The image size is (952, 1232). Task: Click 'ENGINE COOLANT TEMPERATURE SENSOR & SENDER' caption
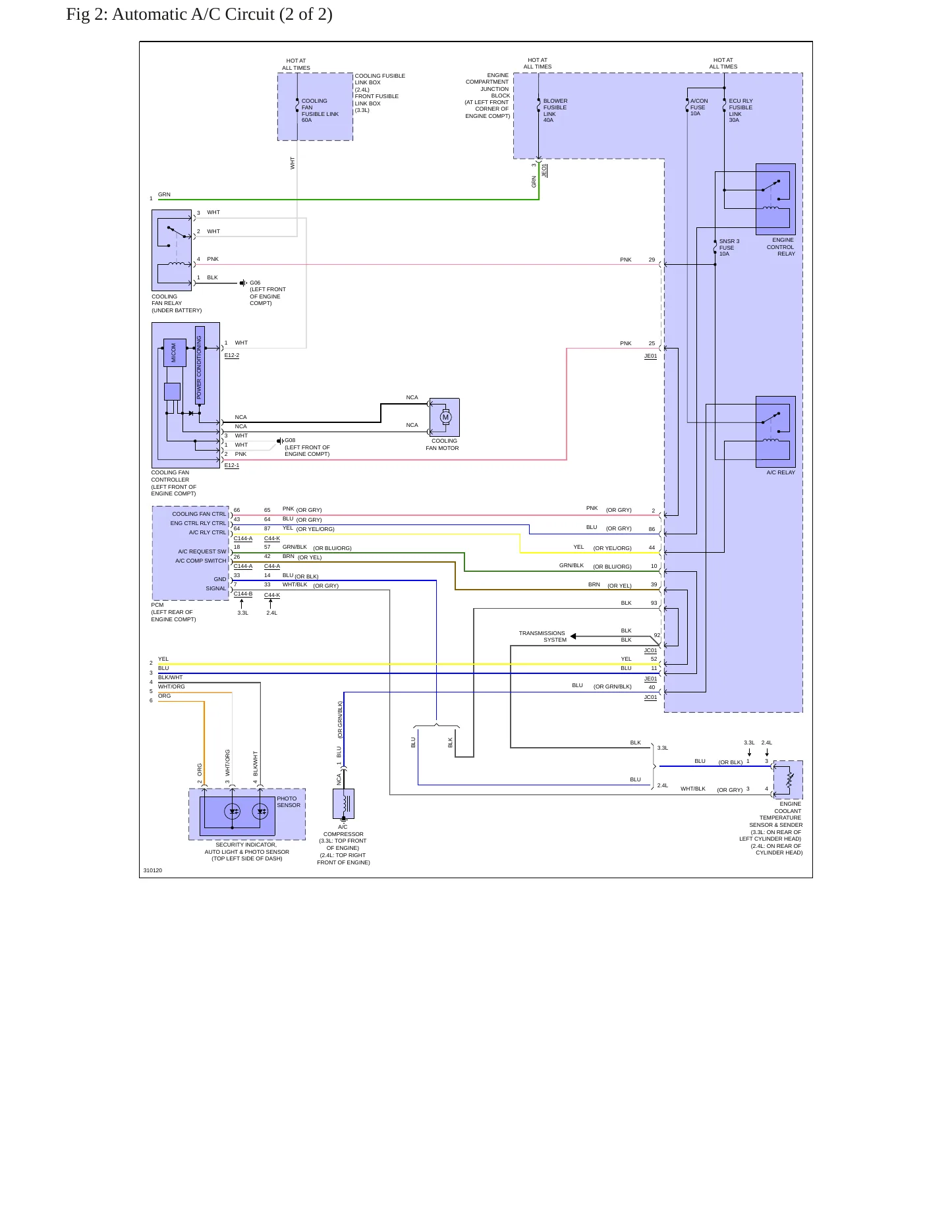point(775,814)
